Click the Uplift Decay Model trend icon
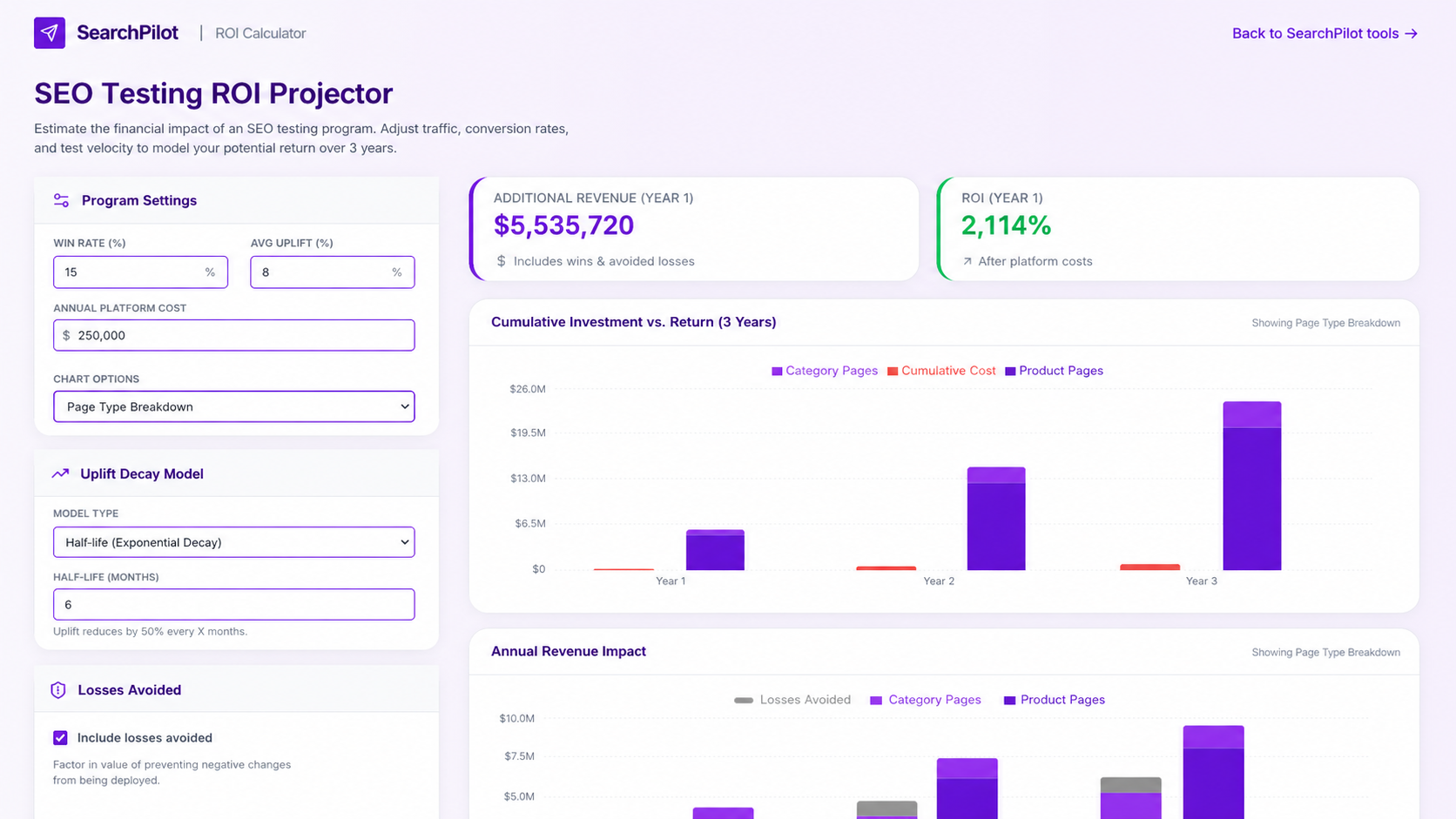 click(60, 473)
